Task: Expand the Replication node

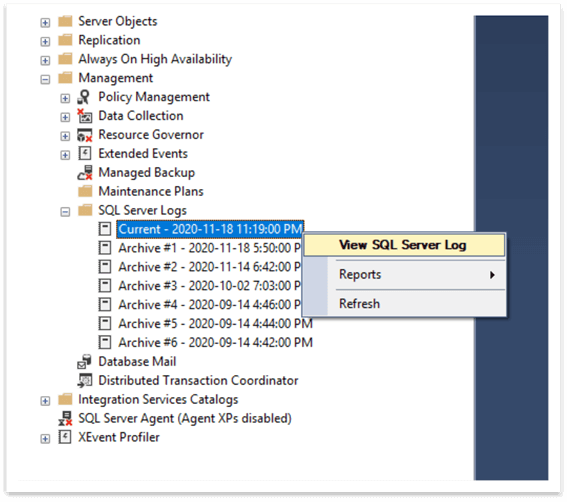Action: (45, 42)
